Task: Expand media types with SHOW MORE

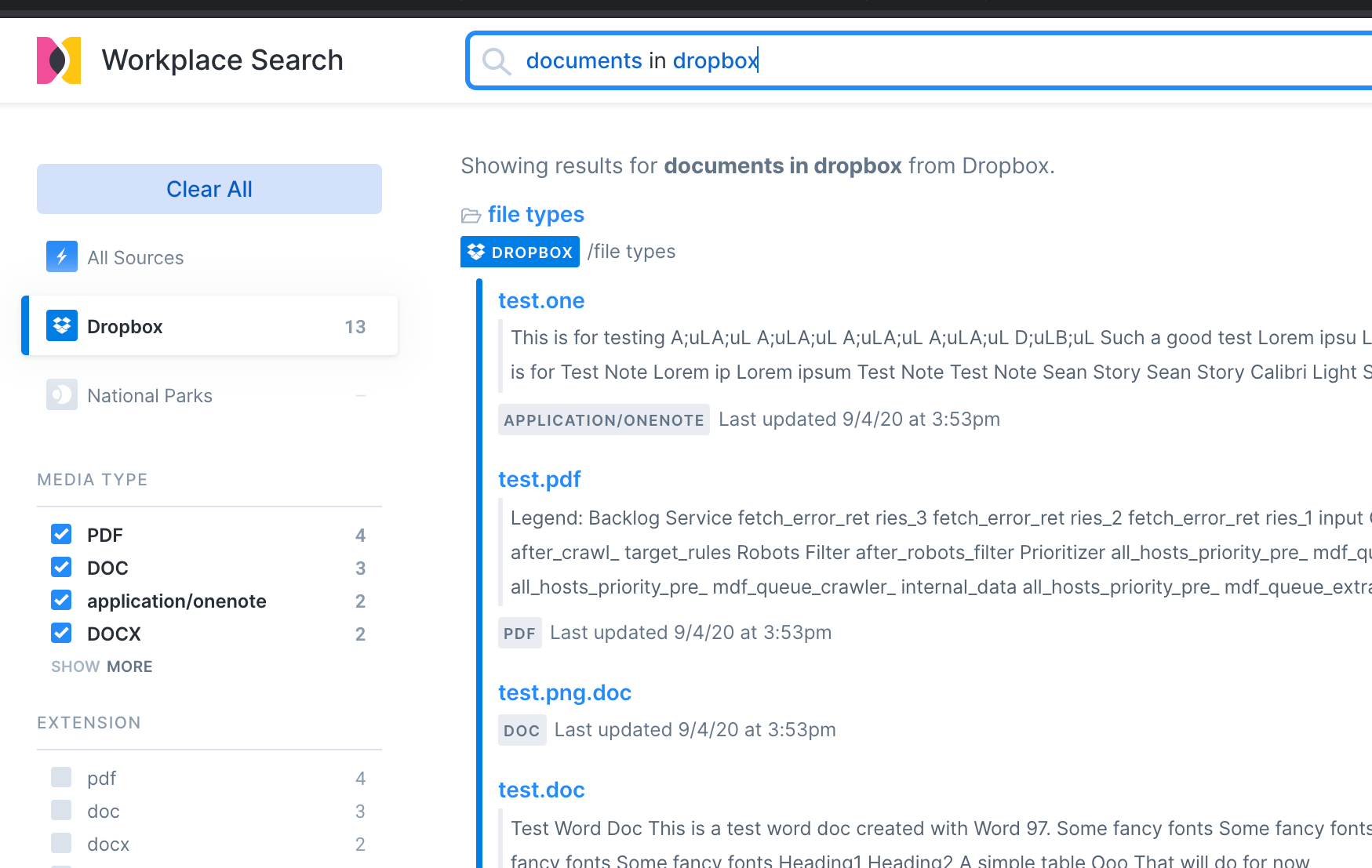Action: pos(102,666)
